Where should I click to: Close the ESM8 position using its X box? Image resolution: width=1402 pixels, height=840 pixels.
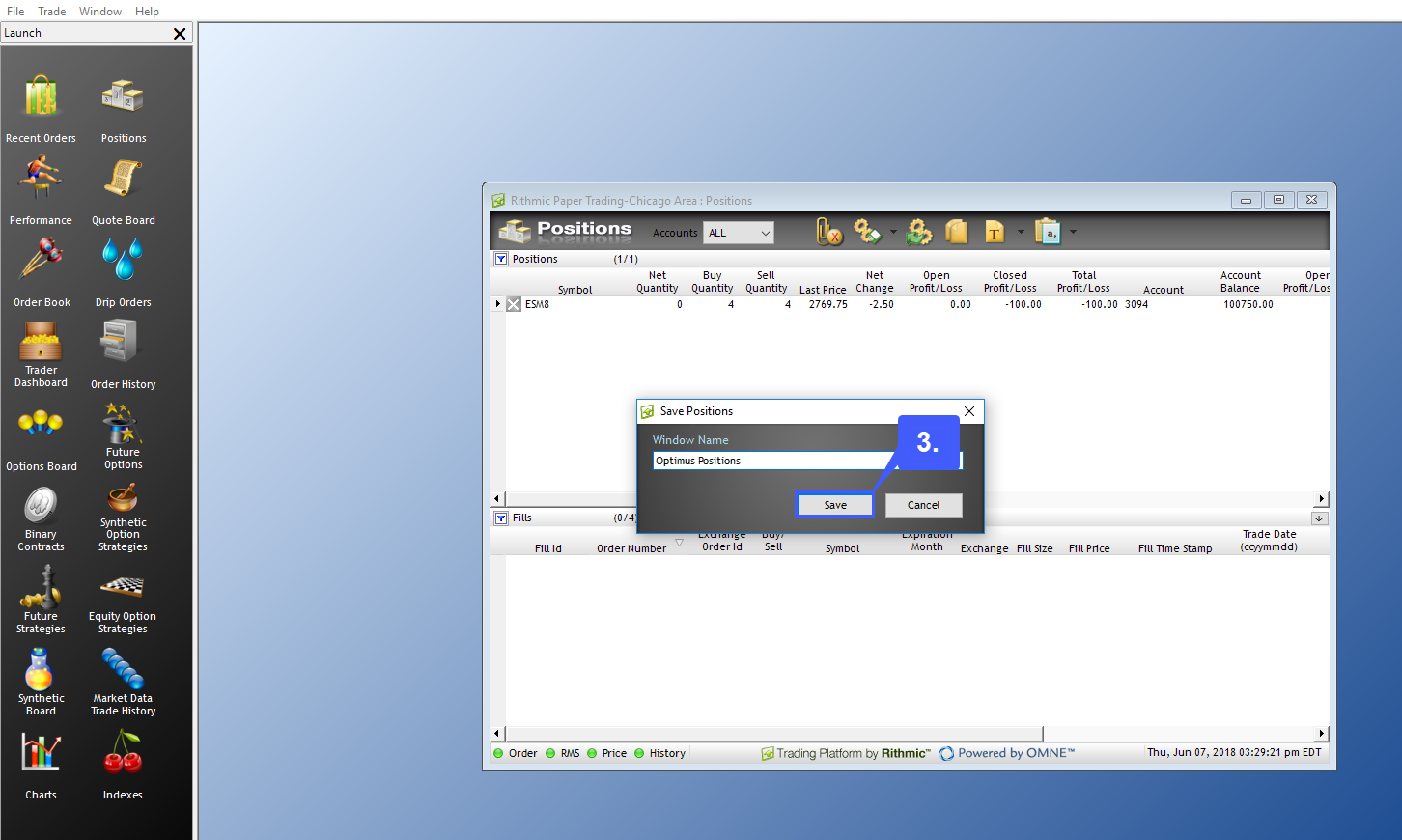coord(514,304)
